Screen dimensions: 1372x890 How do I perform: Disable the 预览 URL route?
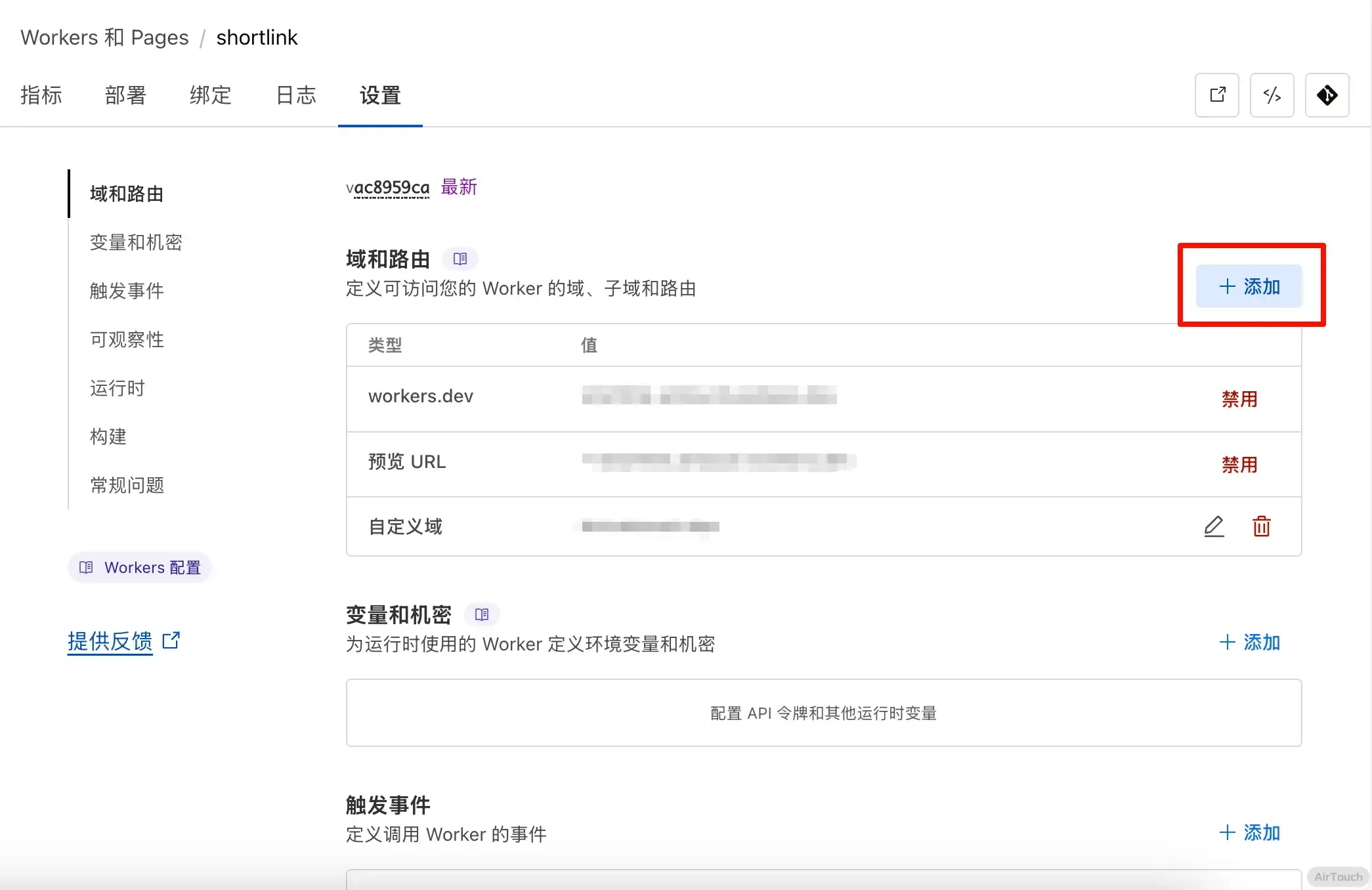[1239, 465]
